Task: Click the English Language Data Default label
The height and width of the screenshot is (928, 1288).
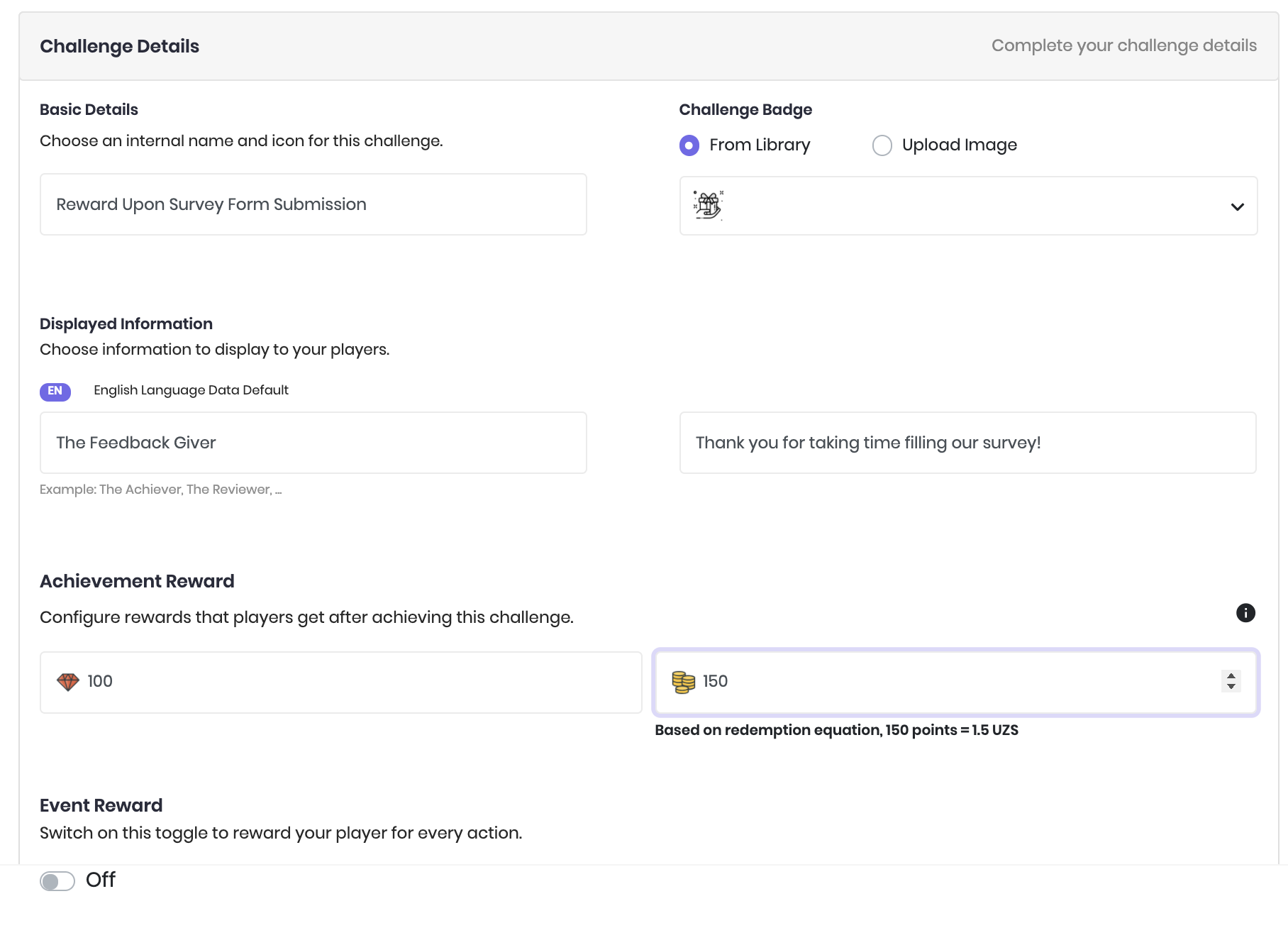Action: click(x=191, y=390)
